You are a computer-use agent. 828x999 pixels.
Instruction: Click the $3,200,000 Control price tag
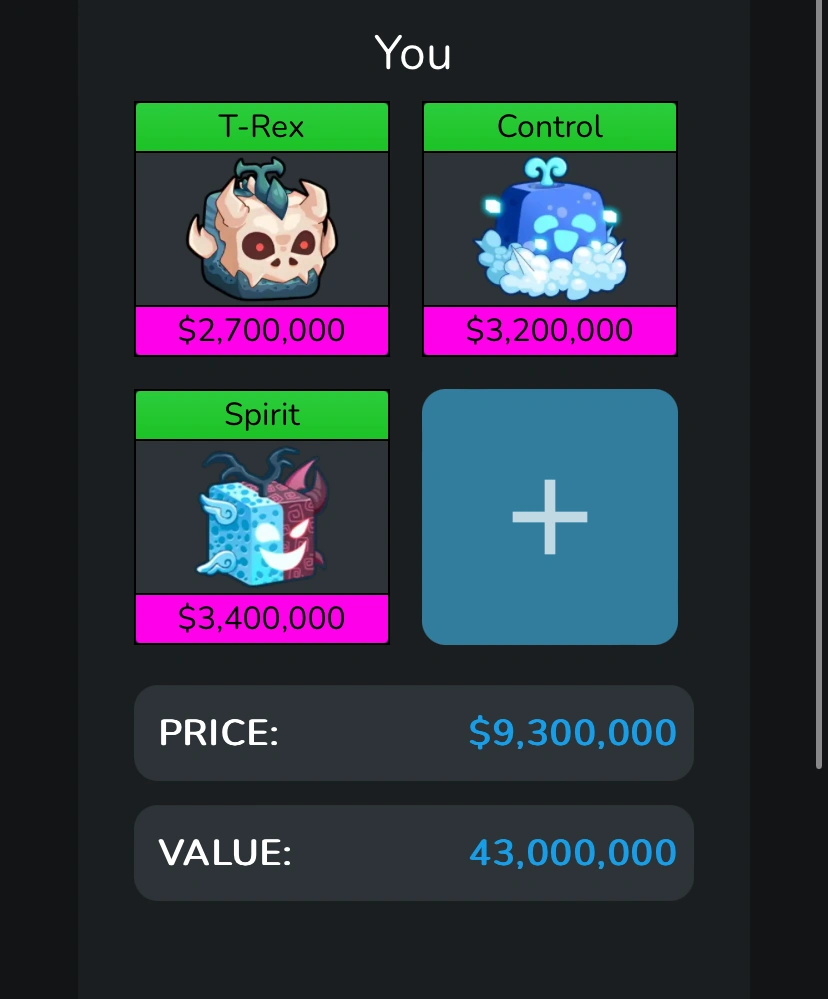coord(550,331)
